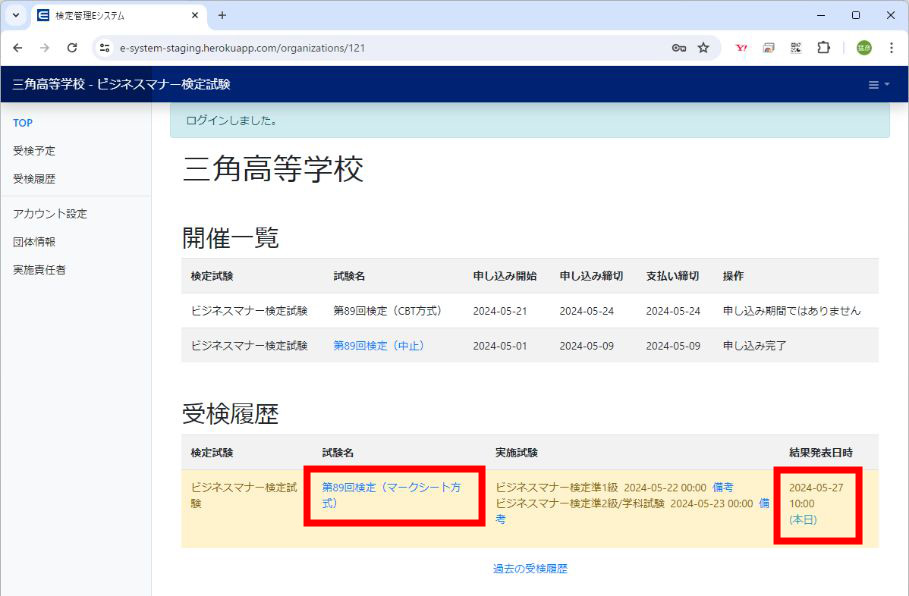Open the 過去の受検履歴 link
Screen dimensions: 909x596
[530, 569]
